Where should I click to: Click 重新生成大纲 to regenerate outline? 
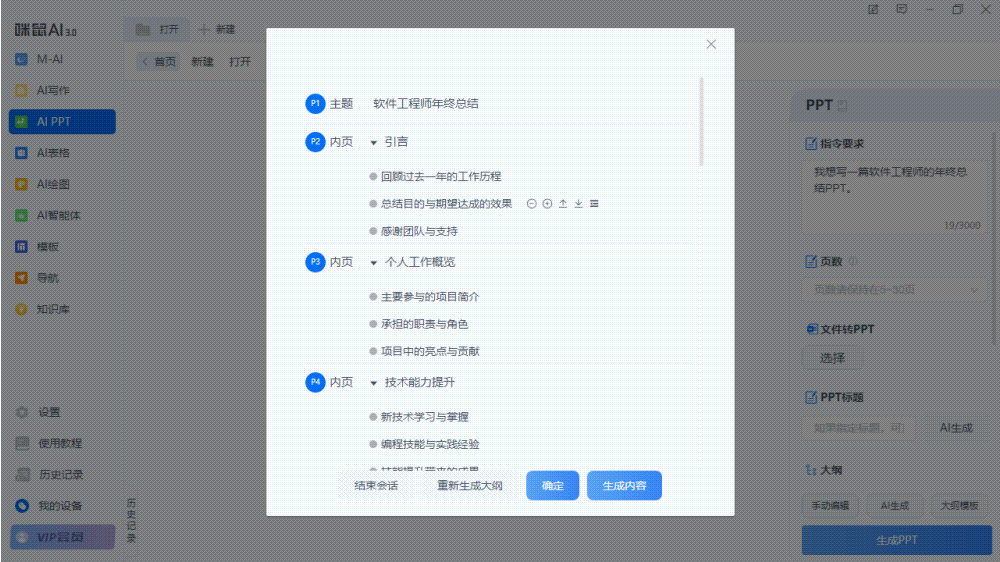point(469,486)
